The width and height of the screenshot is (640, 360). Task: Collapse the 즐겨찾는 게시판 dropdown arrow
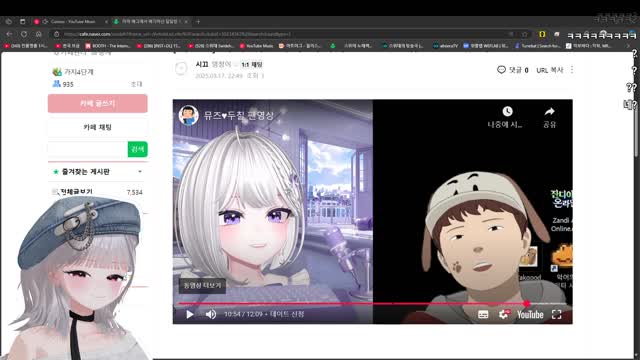click(x=140, y=172)
